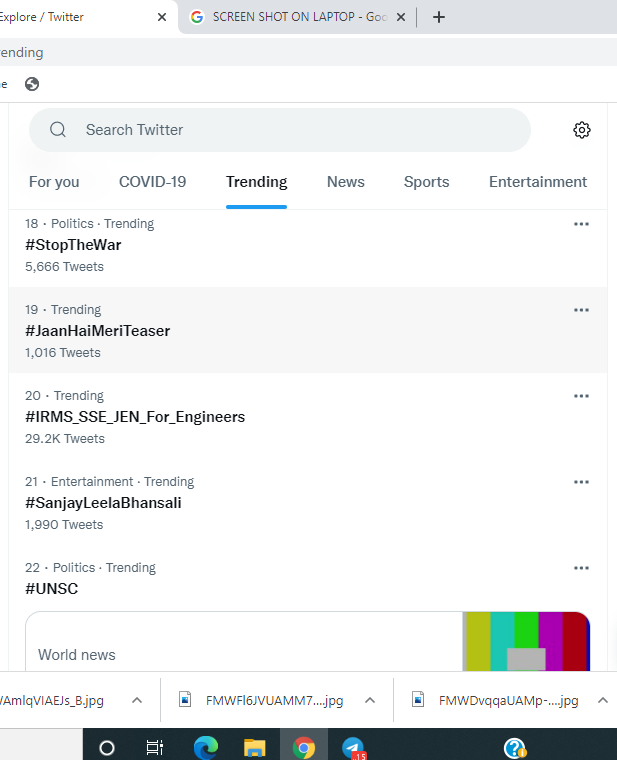Close the Explore / Twitter tab
Screen dimensions: 617x760
click(x=162, y=17)
